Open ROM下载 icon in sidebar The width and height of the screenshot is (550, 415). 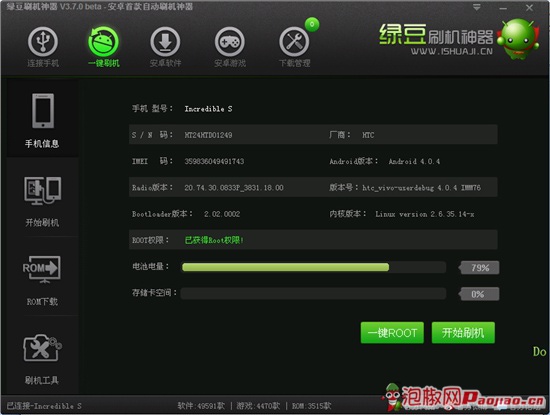(x=42, y=269)
